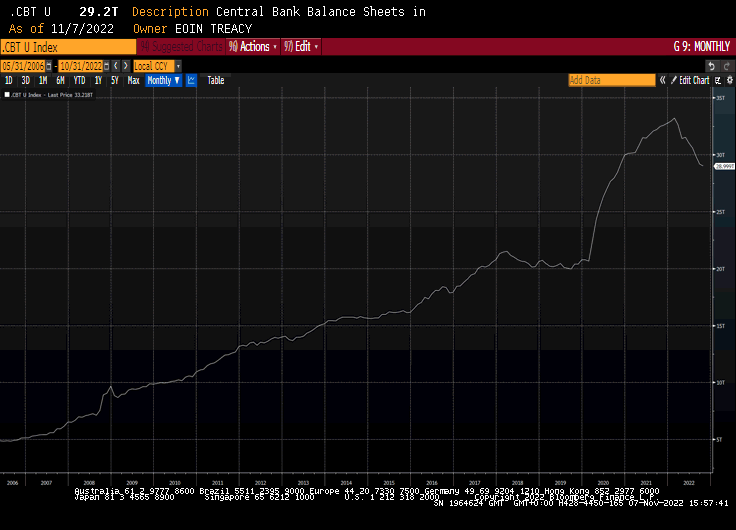Click the 30T y-axis label
Image resolution: width=736 pixels, height=530 pixels.
coord(721,155)
